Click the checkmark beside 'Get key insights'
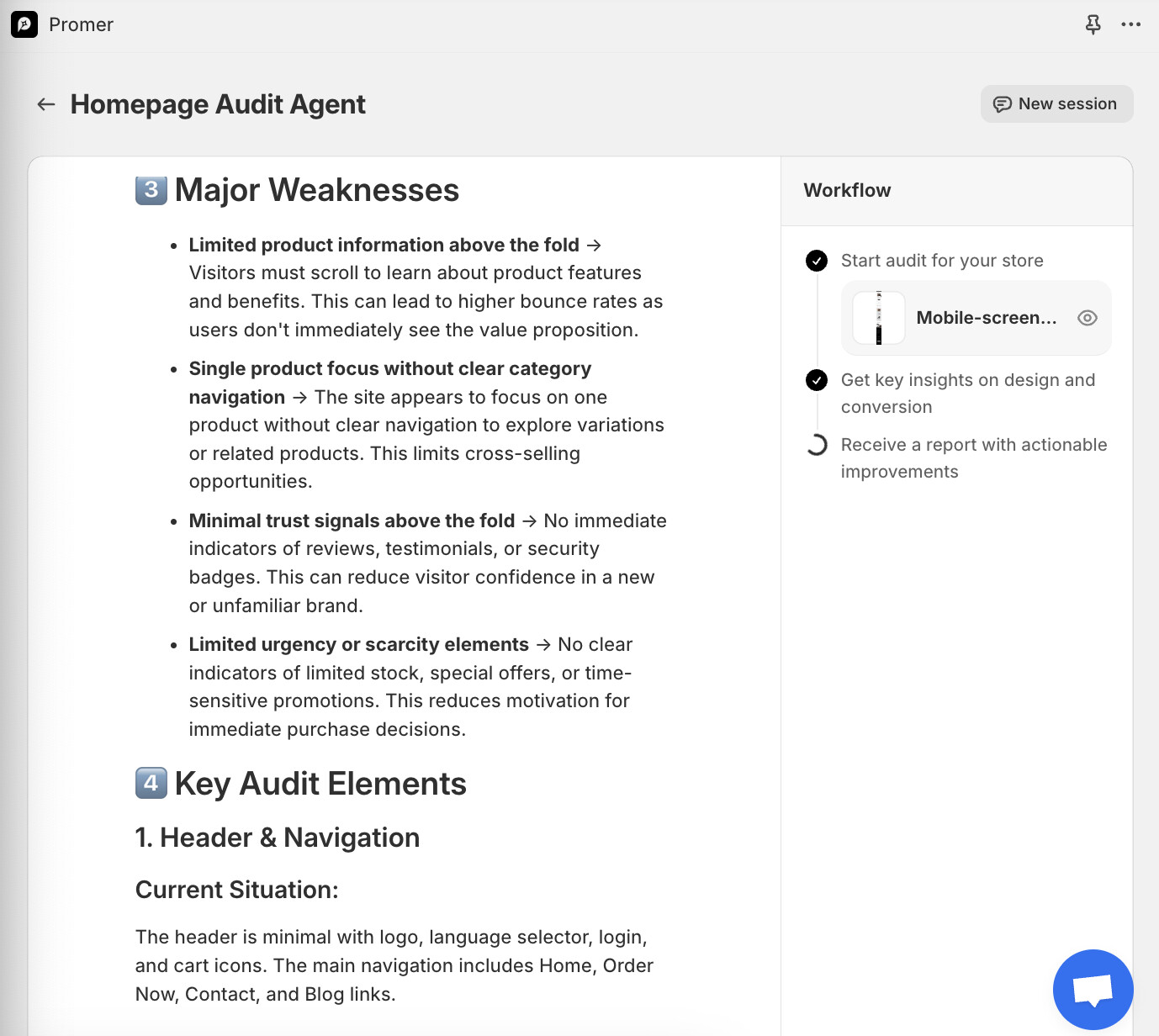This screenshot has width=1159, height=1036. [817, 380]
